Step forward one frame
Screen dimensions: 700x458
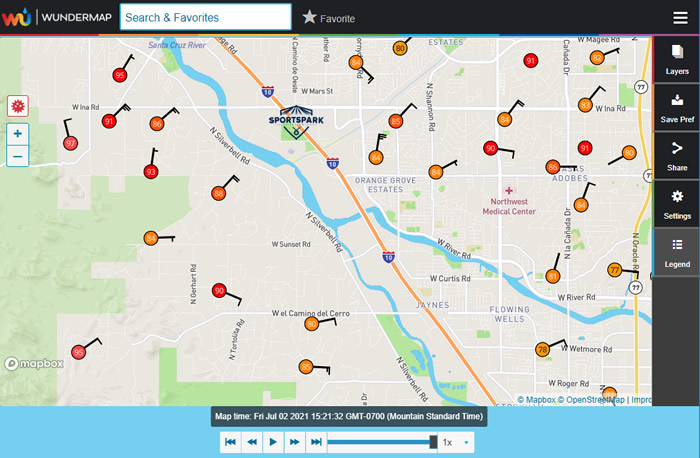295,442
